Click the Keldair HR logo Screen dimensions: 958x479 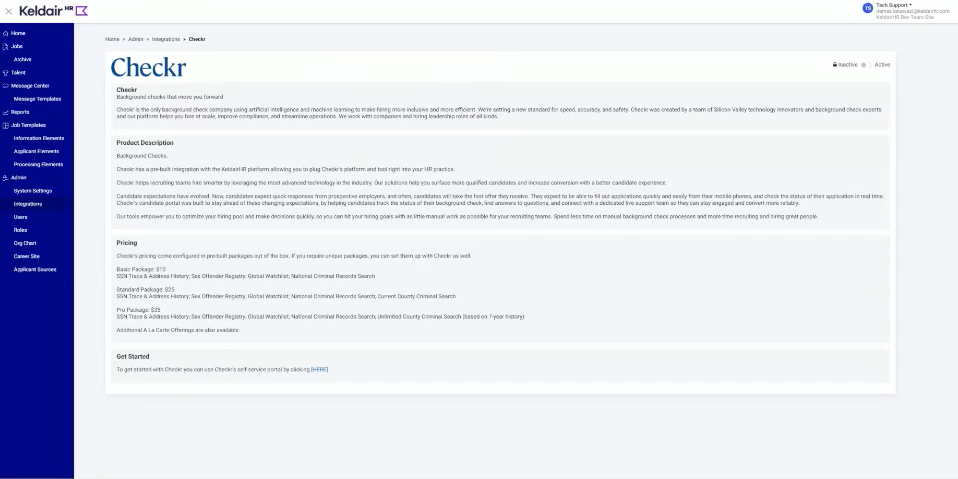54,10
